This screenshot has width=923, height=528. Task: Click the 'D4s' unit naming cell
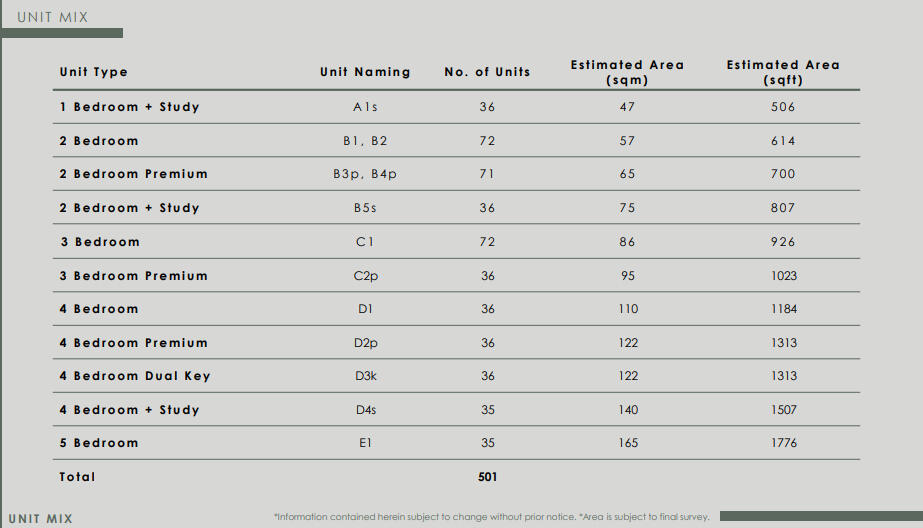click(x=365, y=410)
